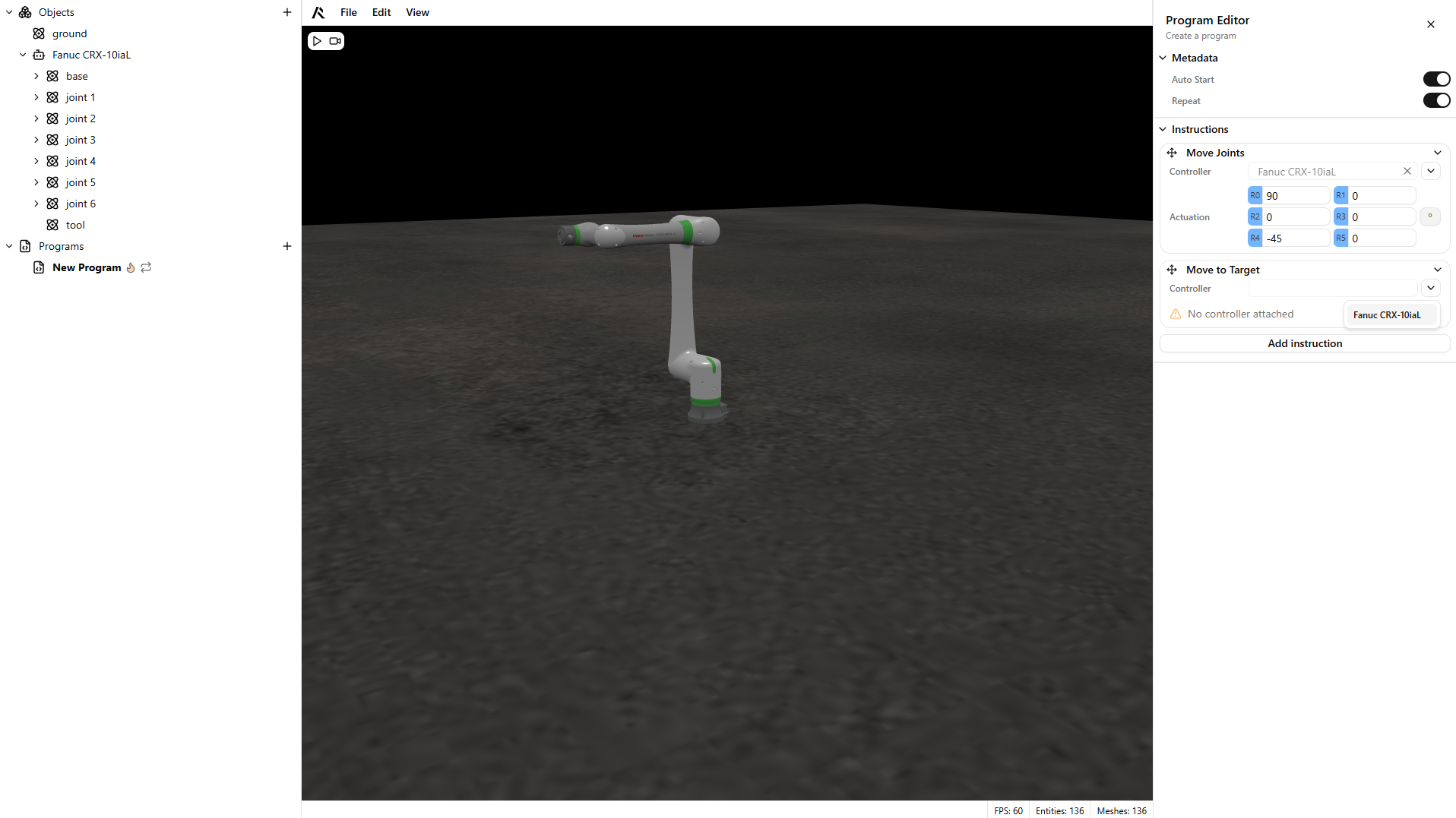Expand the joint 3 tree node
This screenshot has width=1456, height=818.
point(36,140)
